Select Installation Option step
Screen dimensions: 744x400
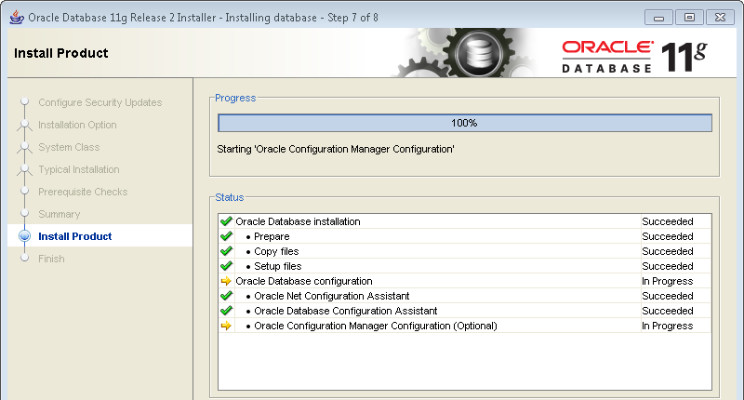pos(77,125)
